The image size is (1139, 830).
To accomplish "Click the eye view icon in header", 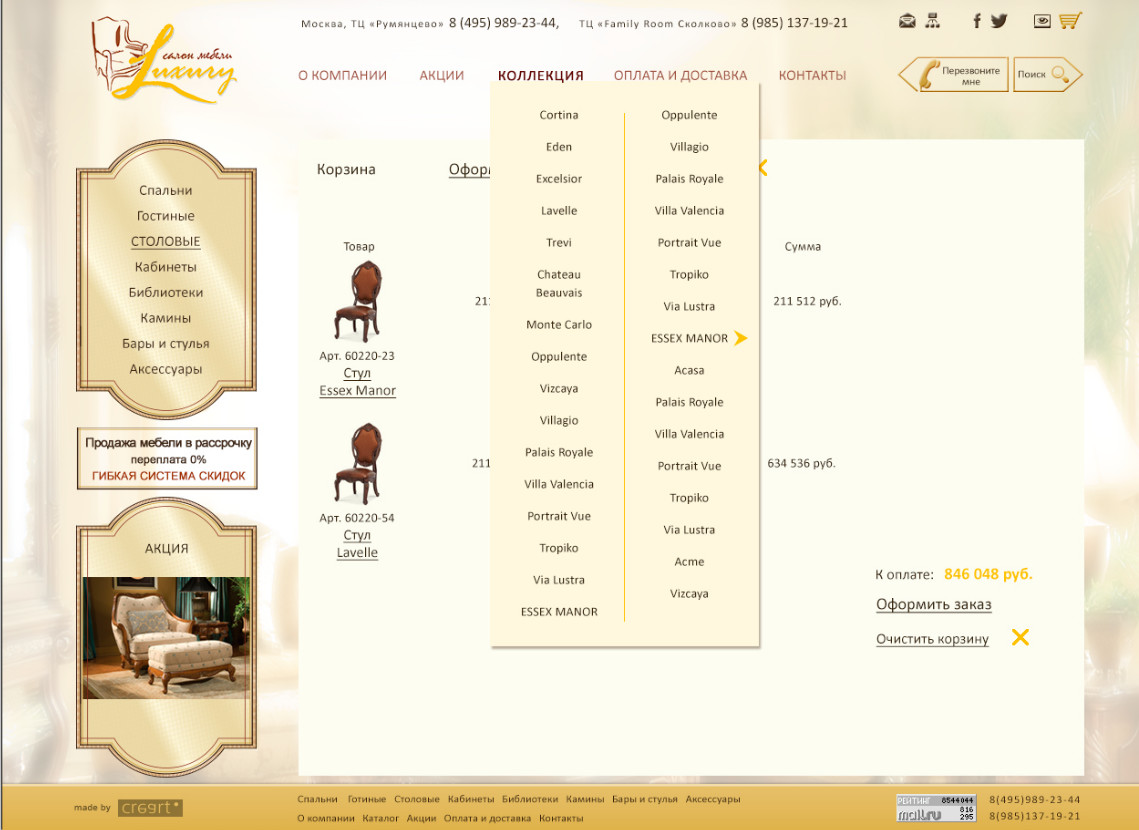I will click(1042, 21).
